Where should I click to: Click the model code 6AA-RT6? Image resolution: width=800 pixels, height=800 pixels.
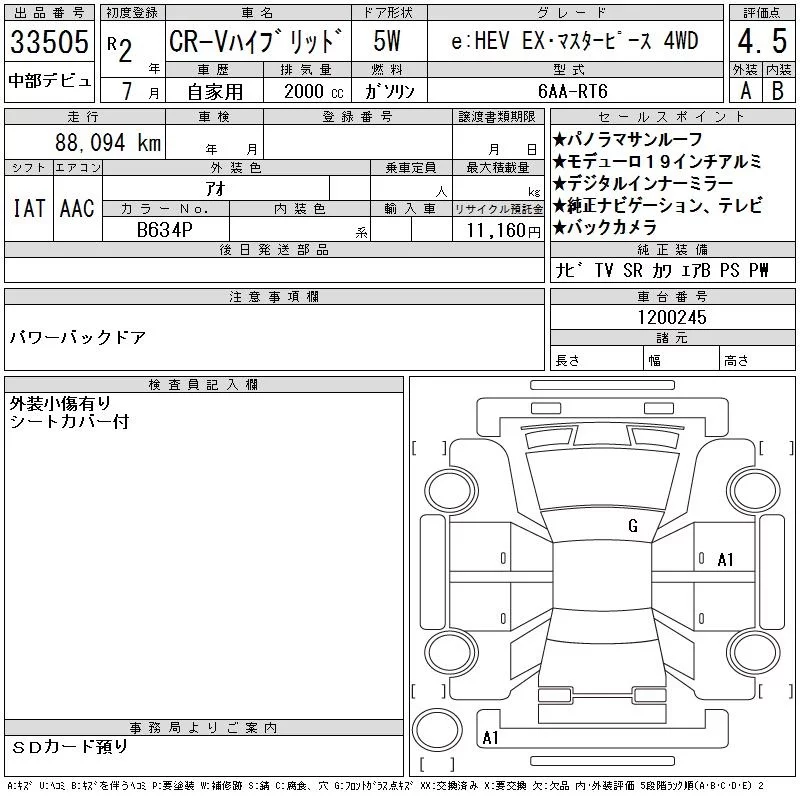coord(572,90)
